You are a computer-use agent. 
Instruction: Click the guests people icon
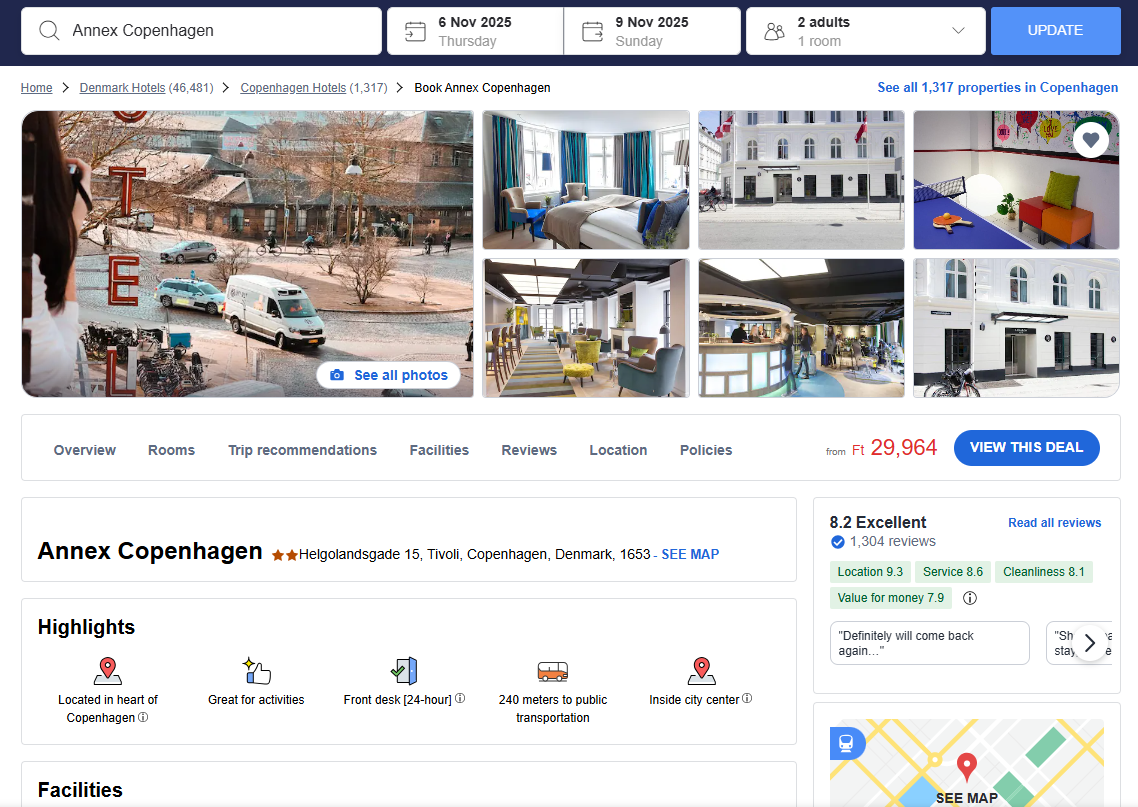tap(774, 31)
